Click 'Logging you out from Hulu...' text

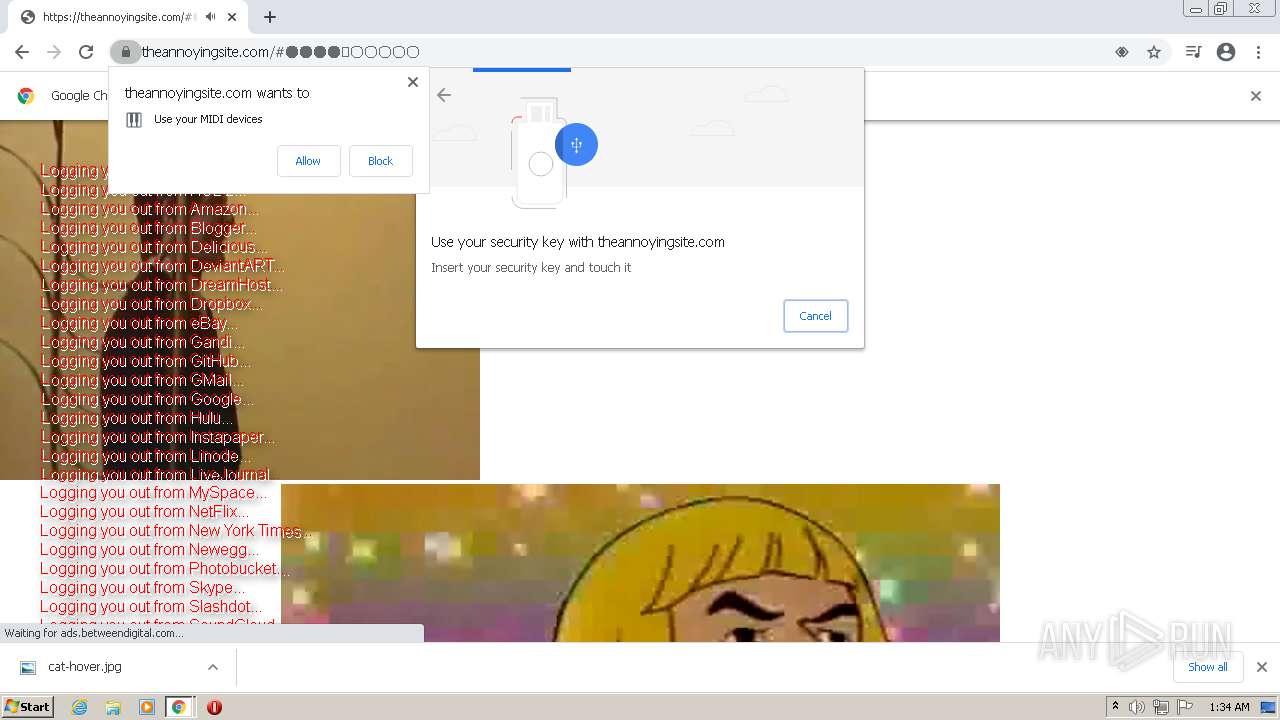tap(137, 418)
